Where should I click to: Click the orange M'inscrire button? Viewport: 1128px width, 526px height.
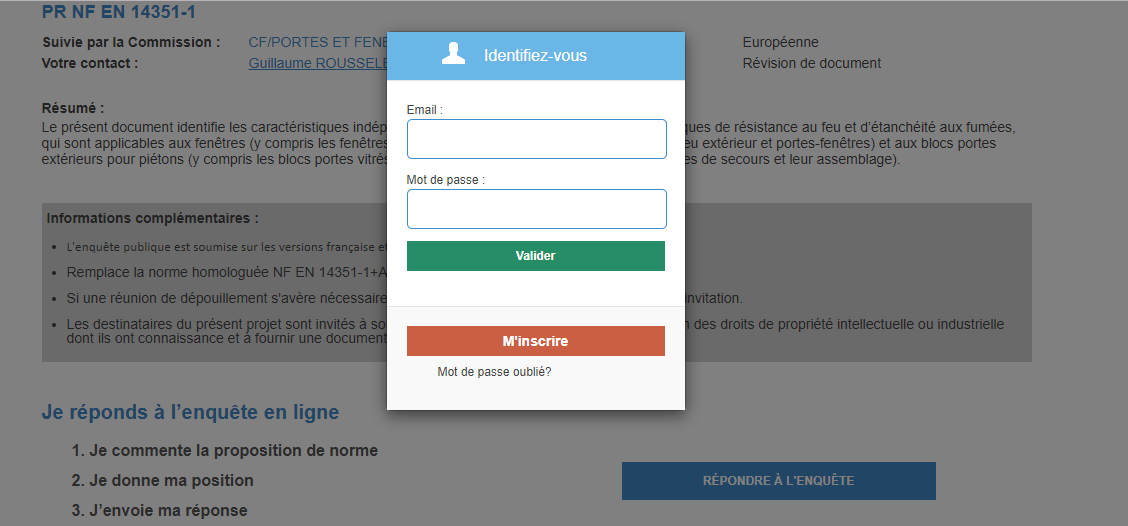pyautogui.click(x=536, y=341)
